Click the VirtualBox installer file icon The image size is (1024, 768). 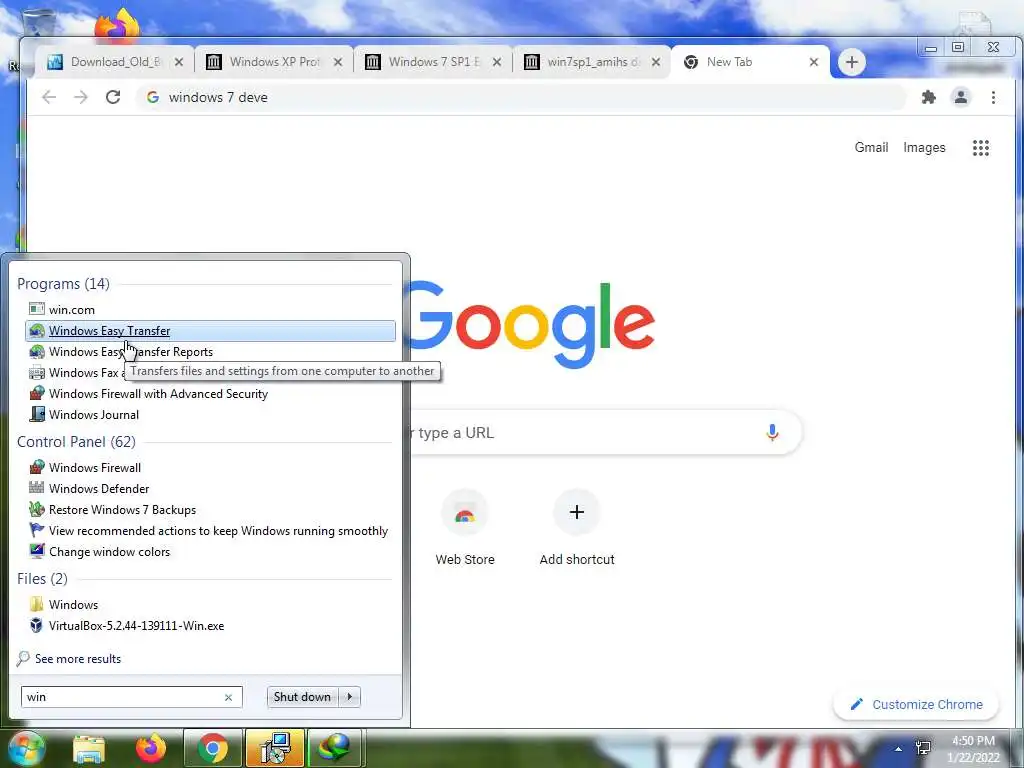37,625
